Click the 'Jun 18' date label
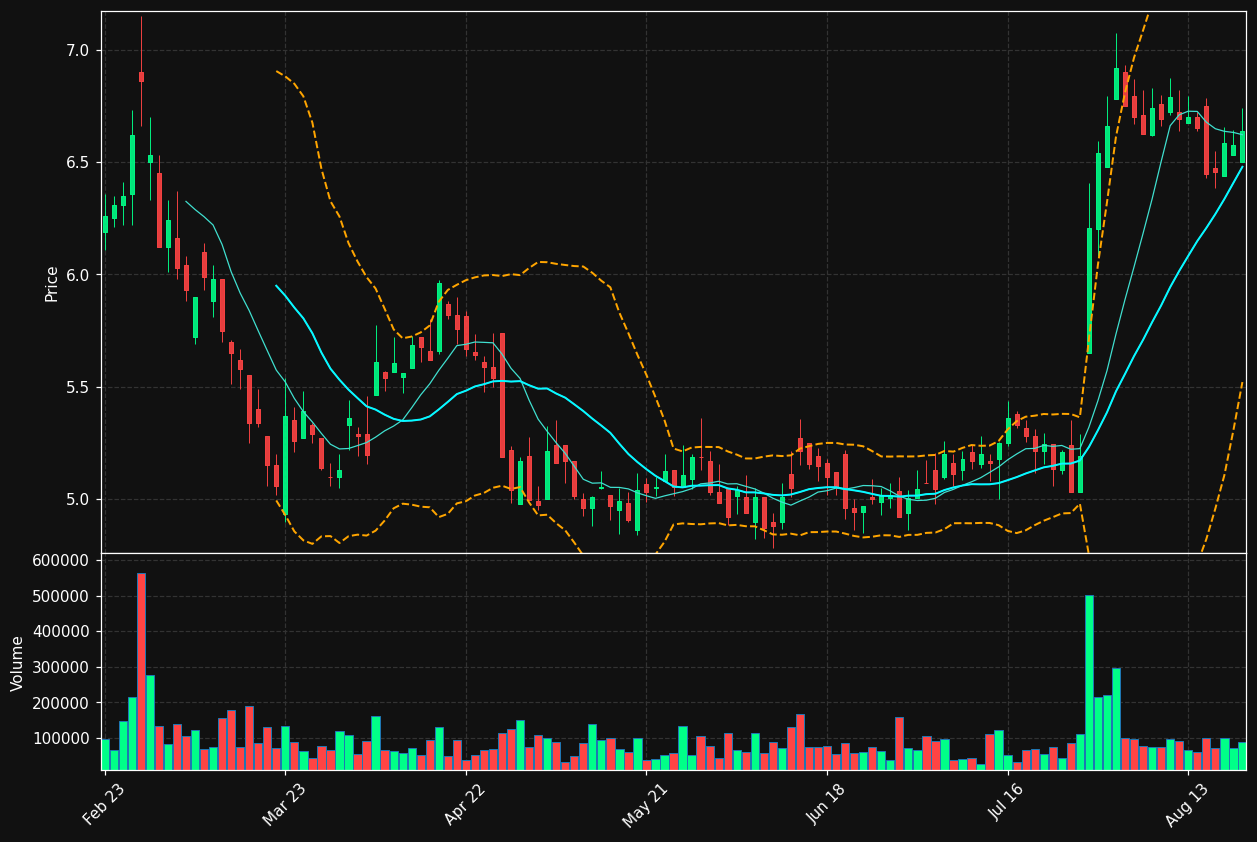This screenshot has width=1257, height=842. coord(826,803)
